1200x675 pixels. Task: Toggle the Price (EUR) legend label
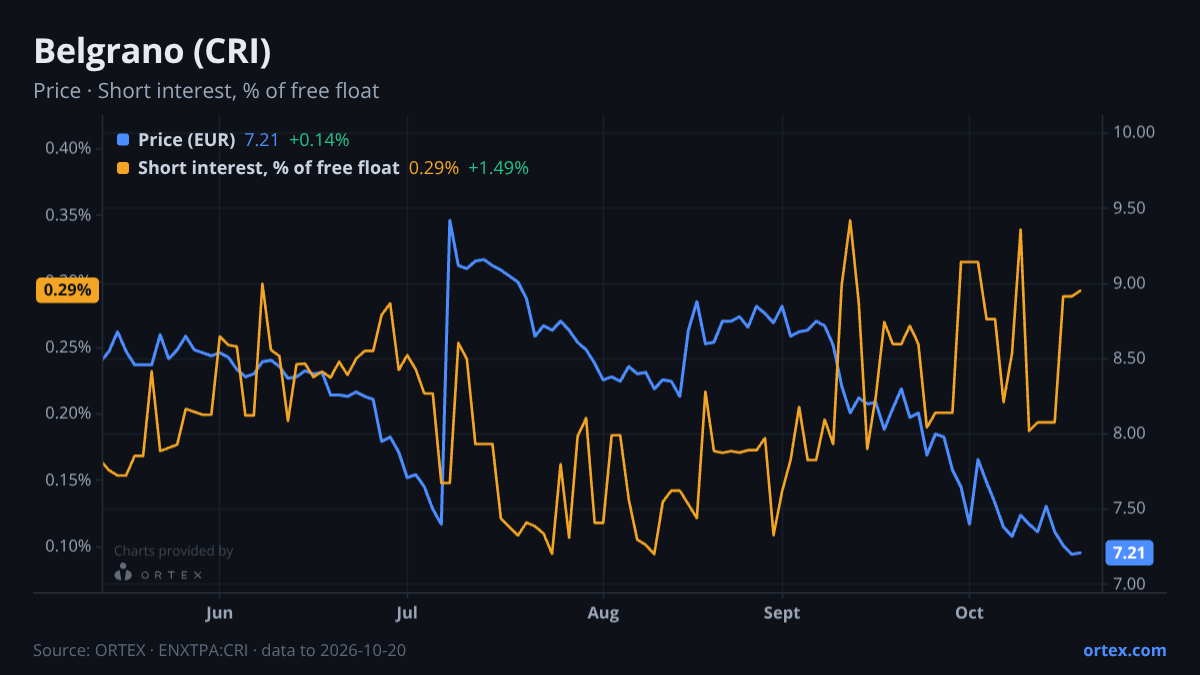[187, 140]
